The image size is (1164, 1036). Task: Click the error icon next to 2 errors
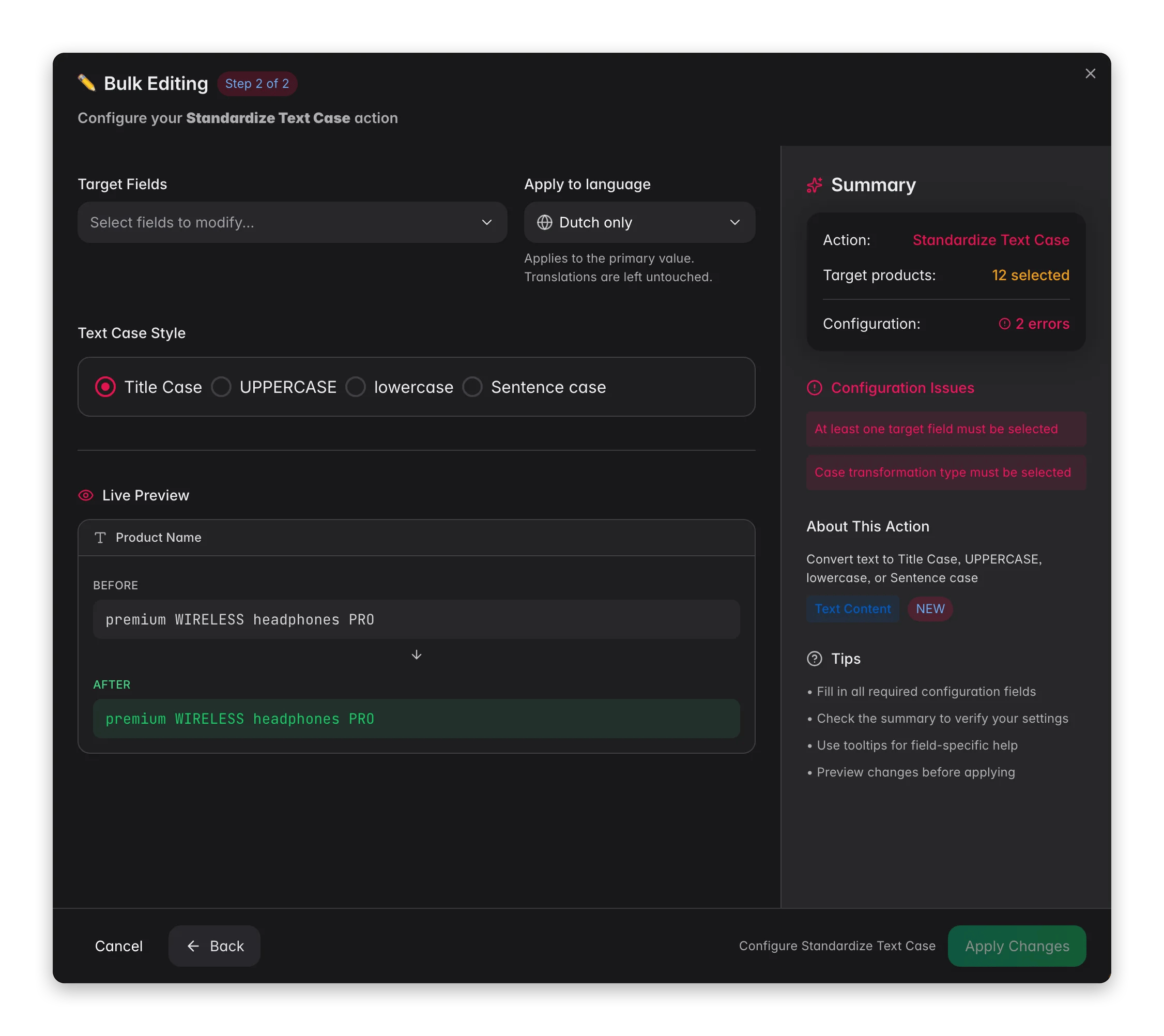coord(1005,324)
